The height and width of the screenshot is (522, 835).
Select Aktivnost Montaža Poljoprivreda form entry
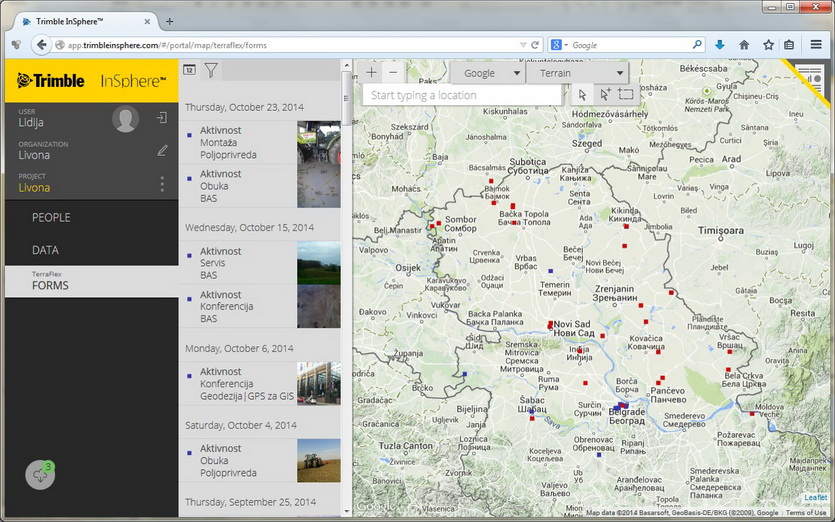238,142
